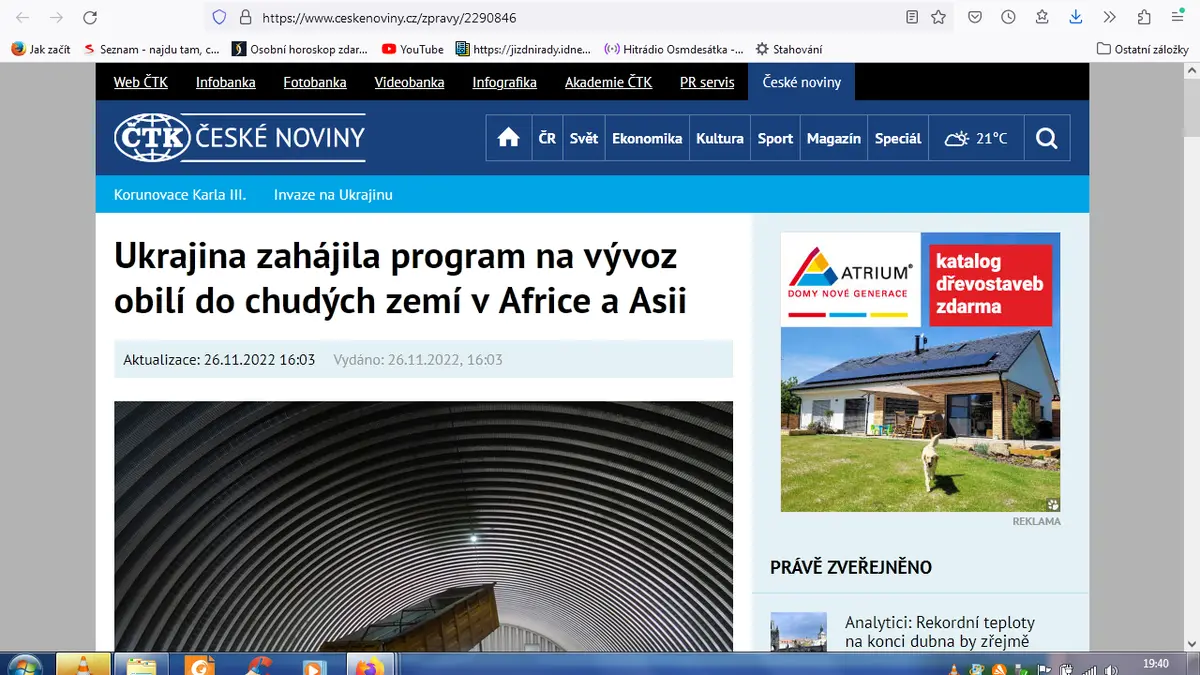Open the Videobanka tab
The image size is (1200, 675).
(410, 82)
